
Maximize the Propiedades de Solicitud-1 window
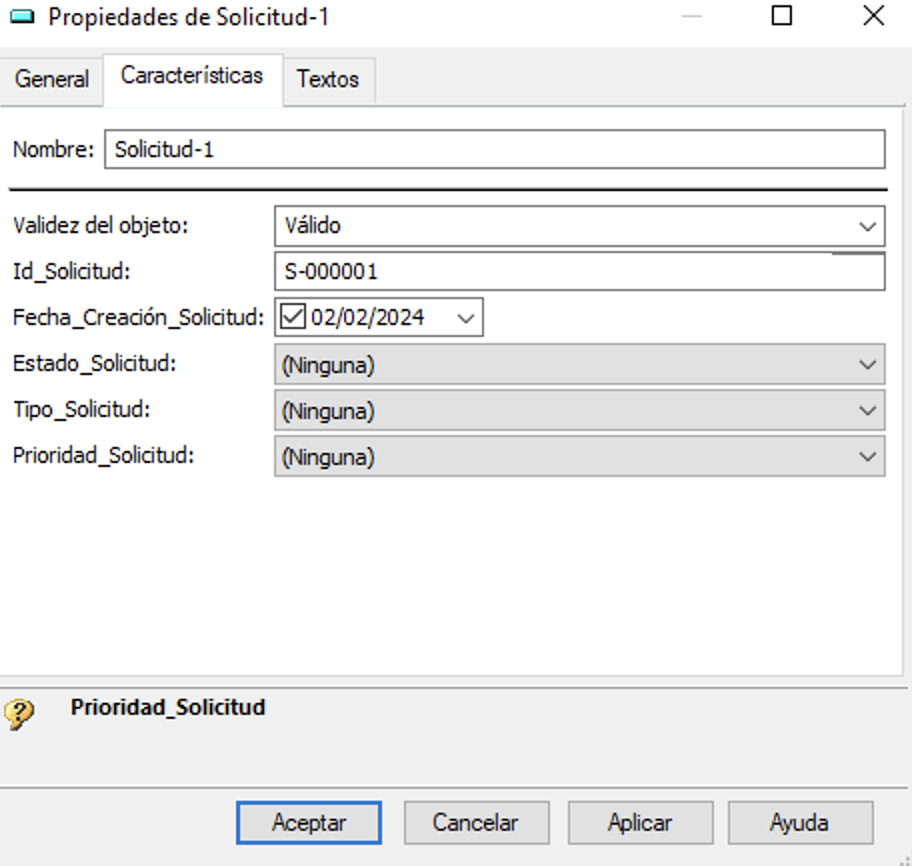[x=781, y=16]
